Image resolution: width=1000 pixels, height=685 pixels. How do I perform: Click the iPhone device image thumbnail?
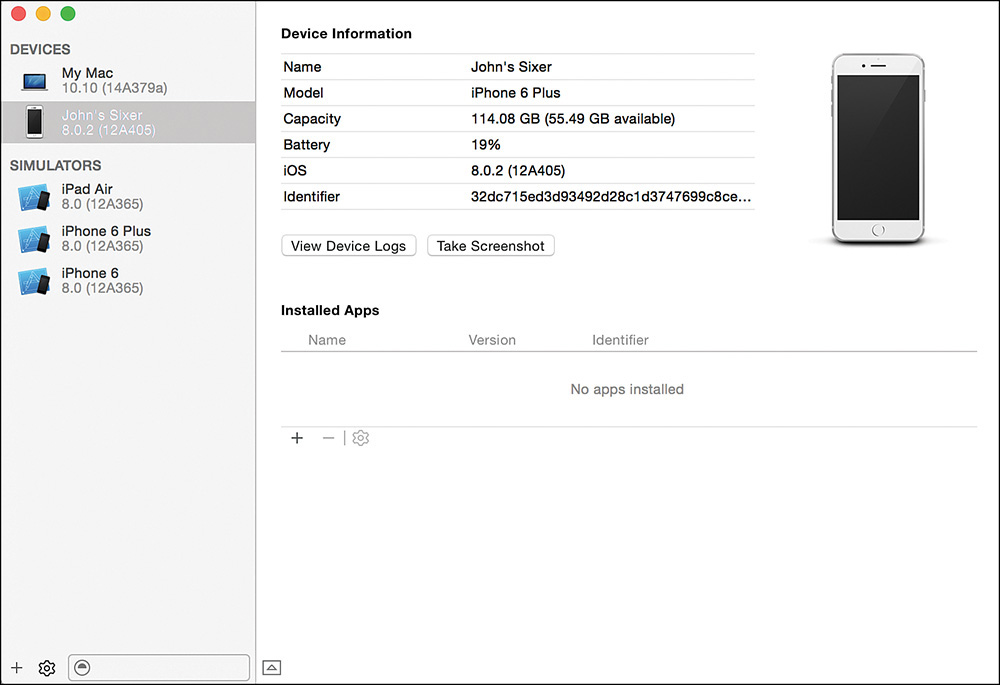coord(878,149)
